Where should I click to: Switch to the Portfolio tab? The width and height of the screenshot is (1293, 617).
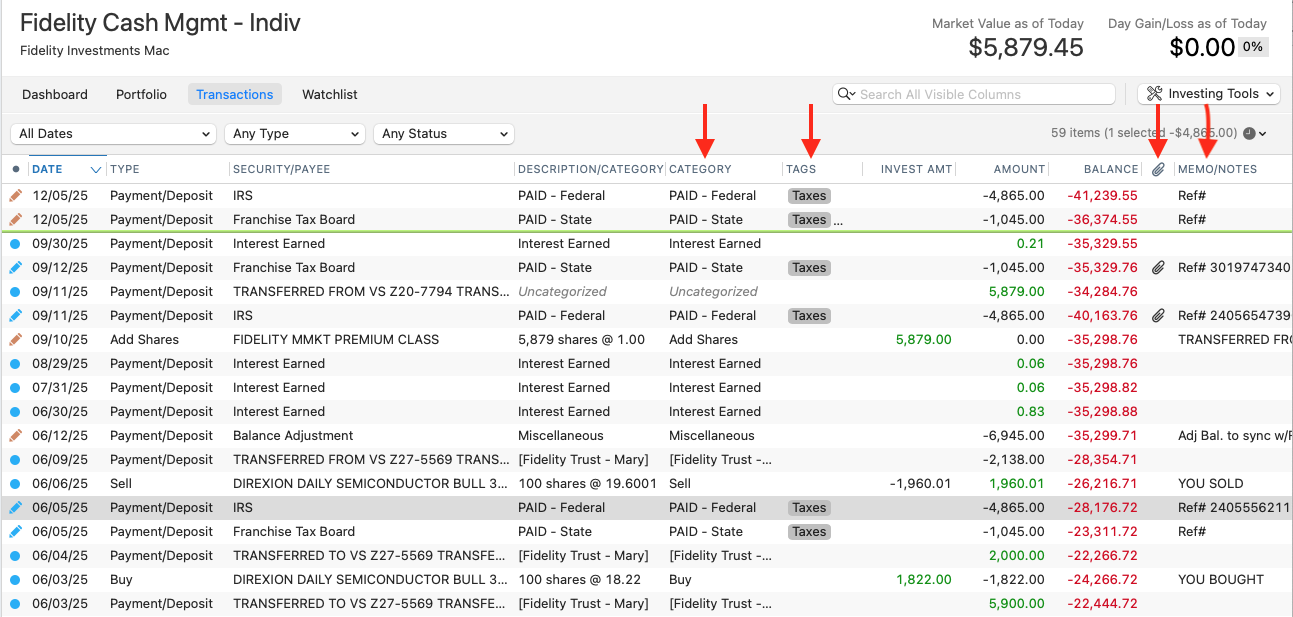pos(141,94)
